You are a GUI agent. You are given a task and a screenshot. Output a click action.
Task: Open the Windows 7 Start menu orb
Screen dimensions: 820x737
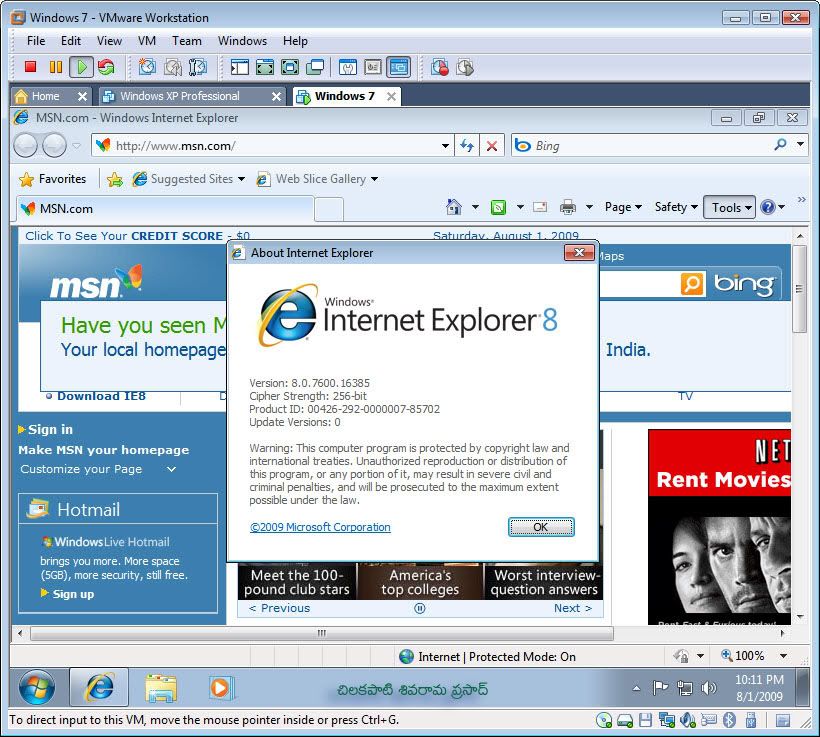click(37, 688)
